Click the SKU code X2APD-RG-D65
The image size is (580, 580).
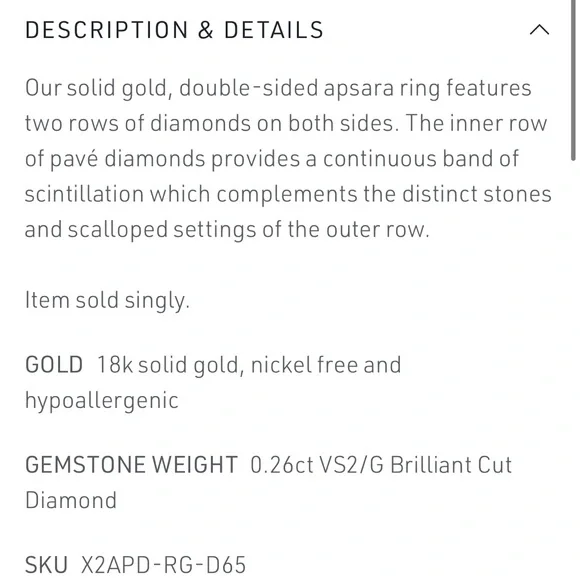tap(163, 564)
